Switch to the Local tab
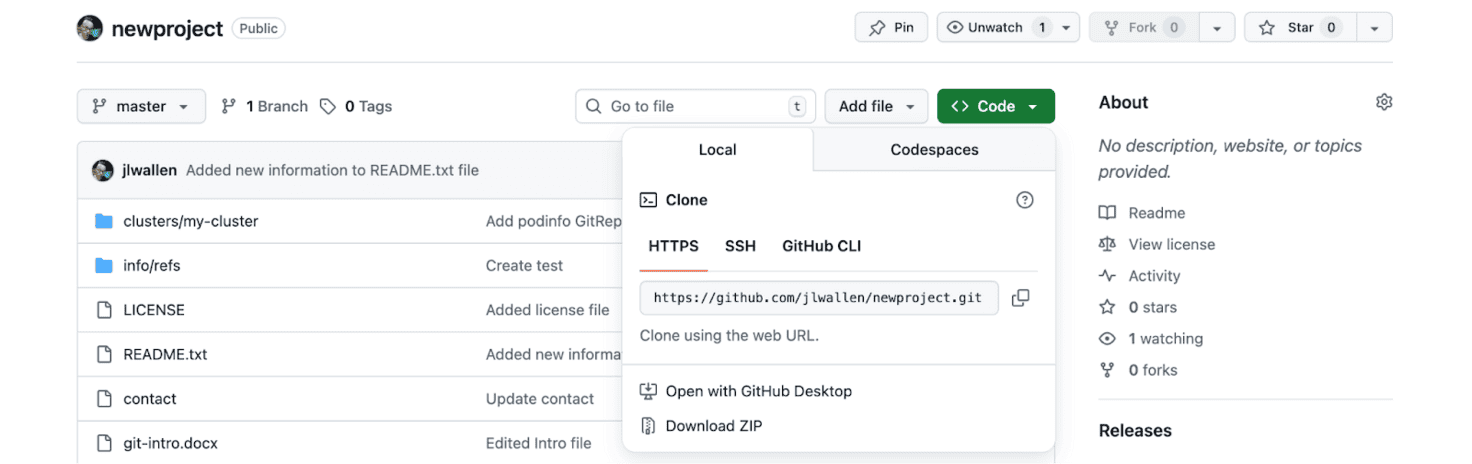The image size is (1472, 464). [x=717, y=150]
